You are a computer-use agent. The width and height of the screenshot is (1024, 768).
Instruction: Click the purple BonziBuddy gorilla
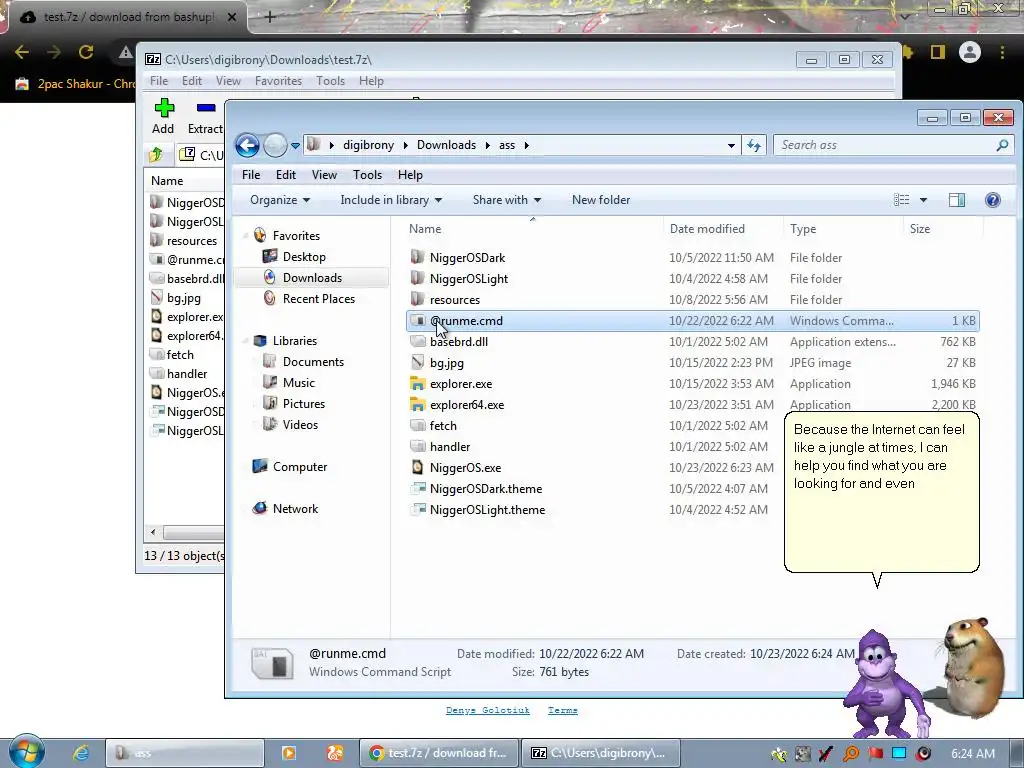point(885,684)
